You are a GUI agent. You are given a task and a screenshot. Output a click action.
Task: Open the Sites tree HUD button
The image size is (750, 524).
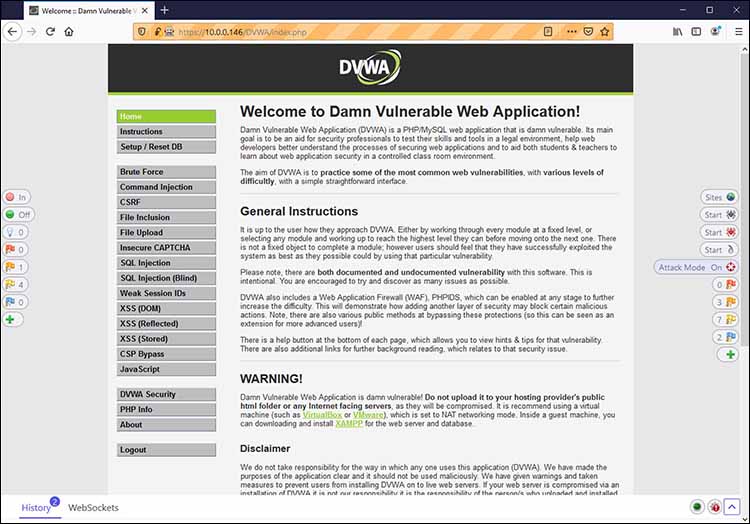(719, 197)
